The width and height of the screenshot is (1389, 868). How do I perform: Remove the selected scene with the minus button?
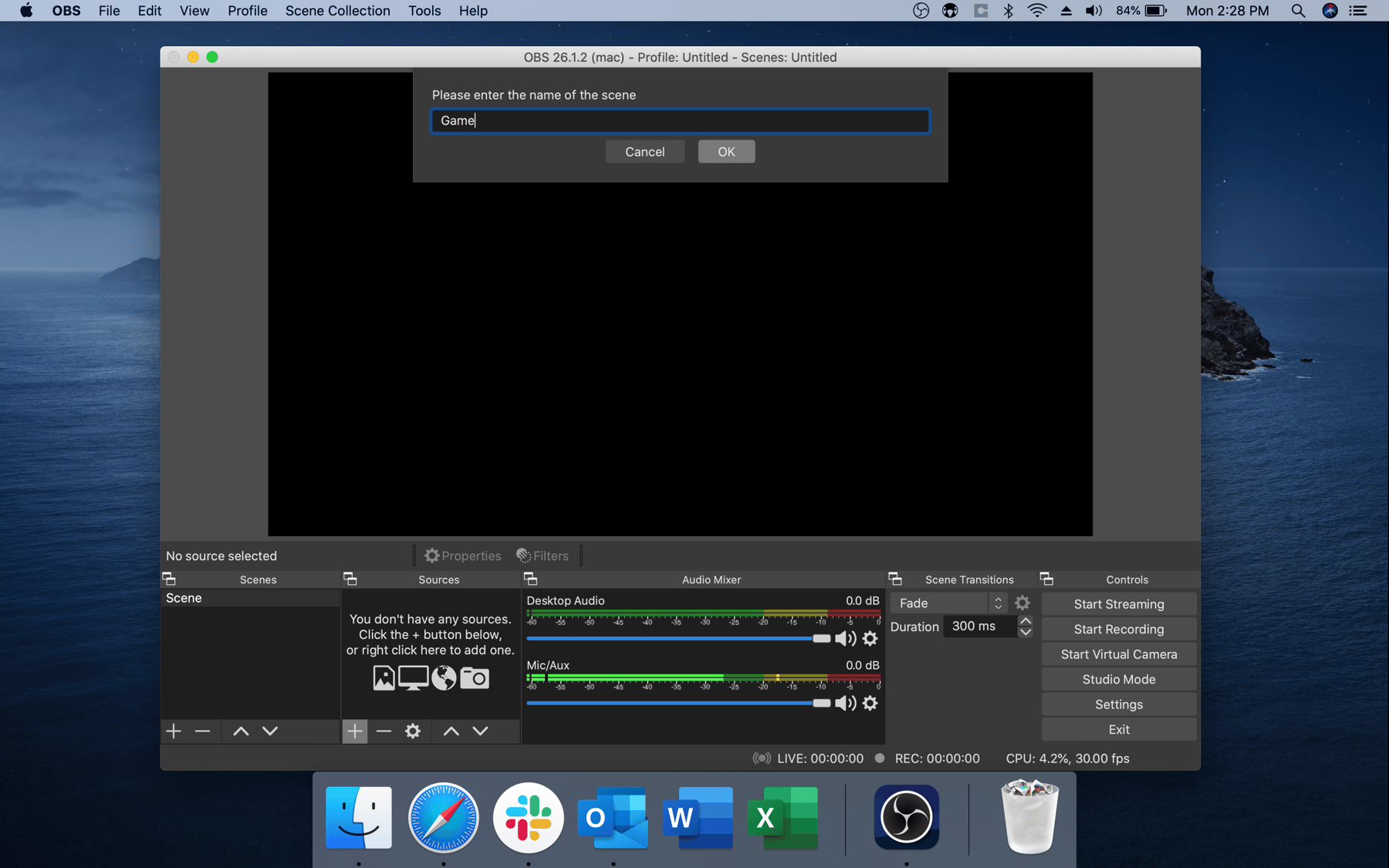(202, 731)
